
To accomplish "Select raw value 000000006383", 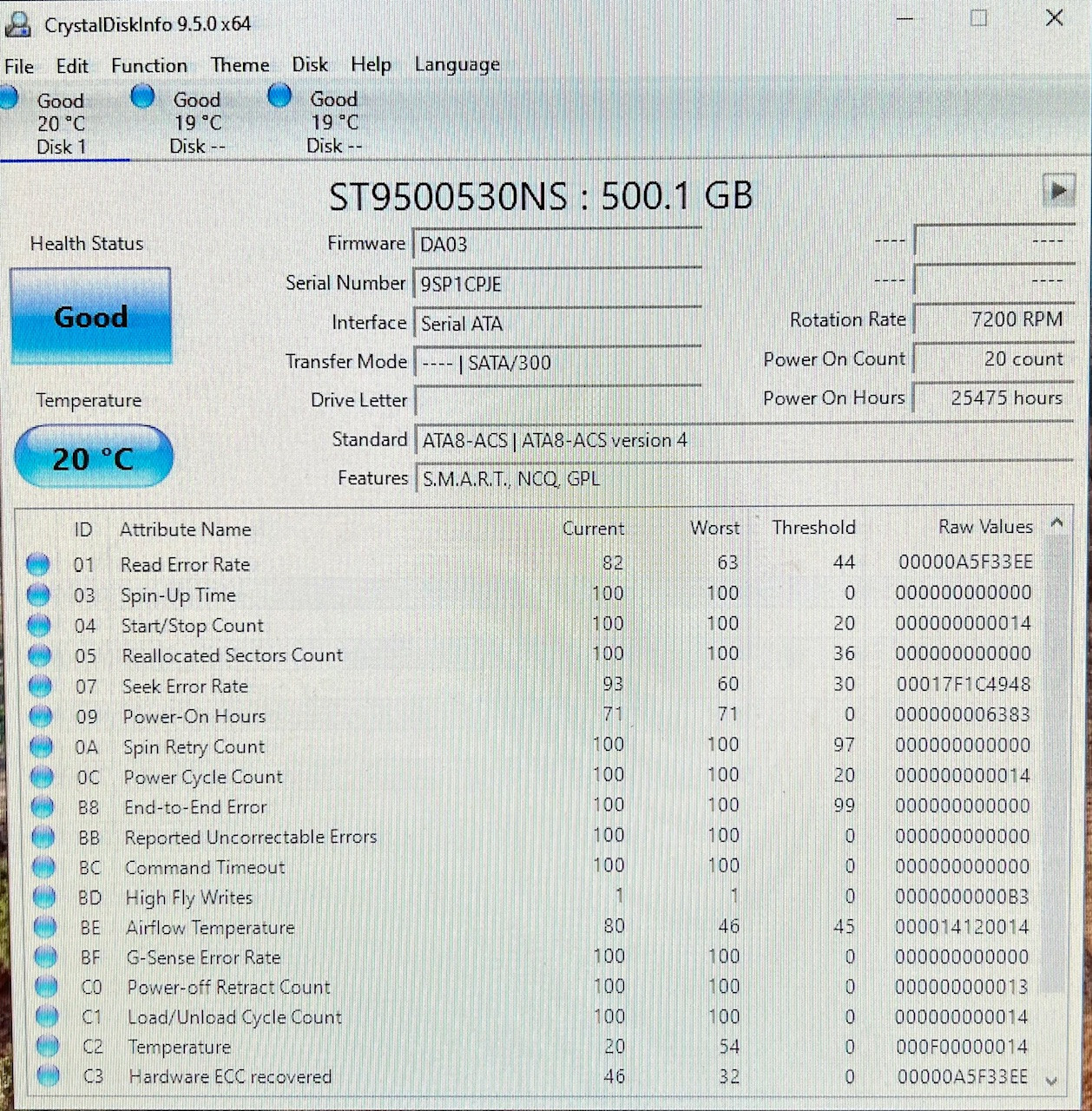I will coord(963,714).
